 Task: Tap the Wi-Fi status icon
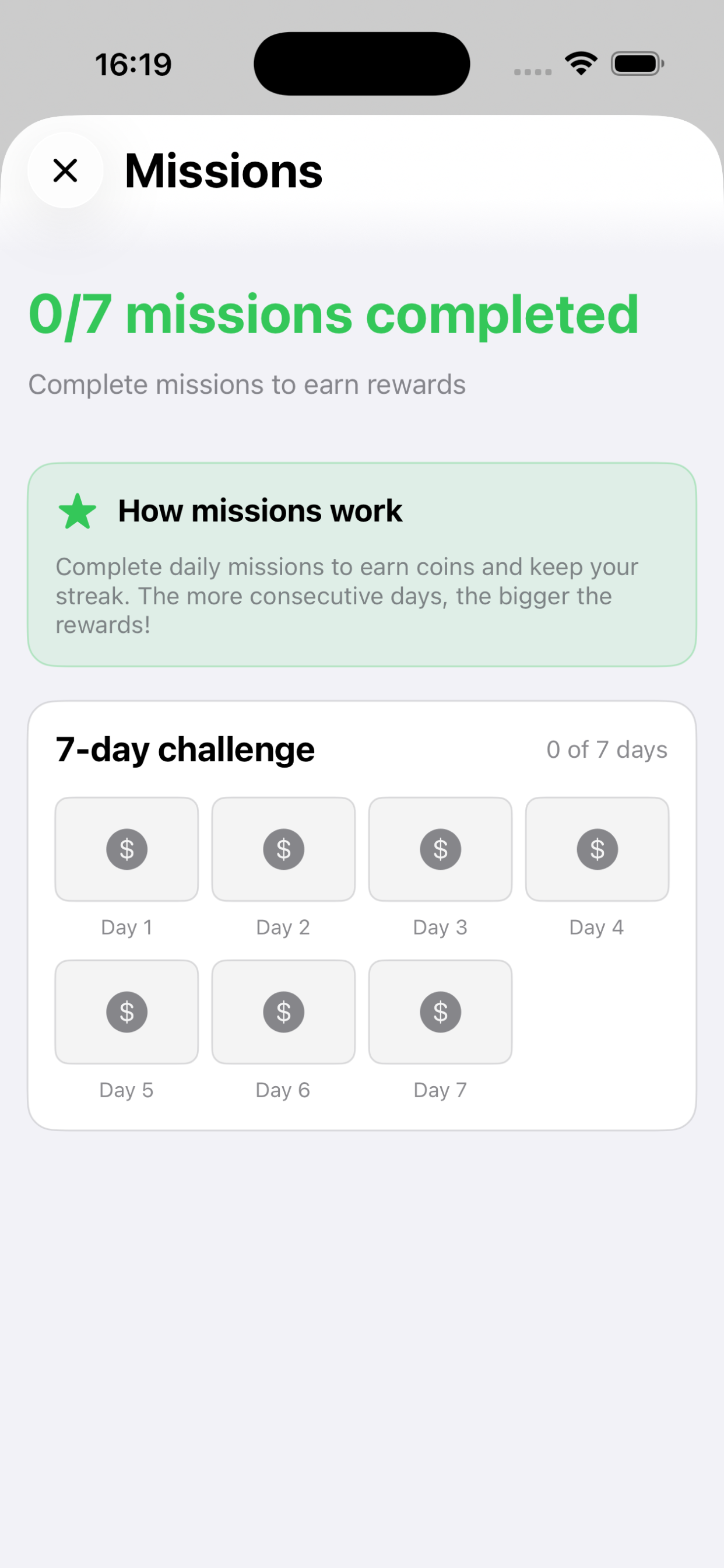[581, 64]
